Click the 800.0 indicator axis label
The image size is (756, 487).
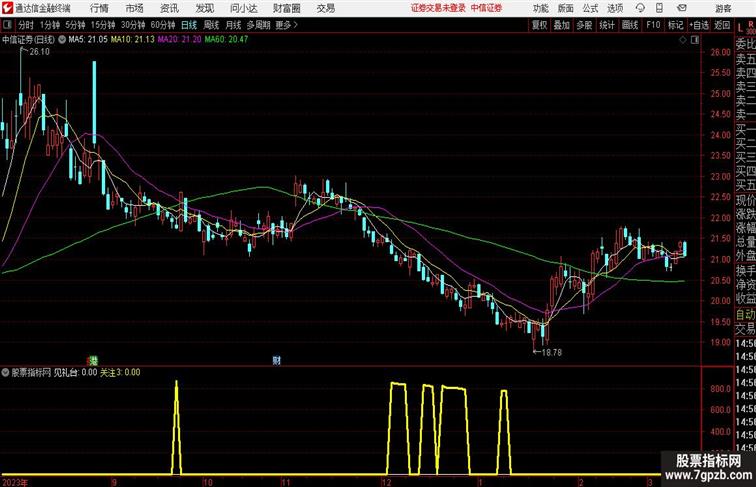(x=720, y=389)
